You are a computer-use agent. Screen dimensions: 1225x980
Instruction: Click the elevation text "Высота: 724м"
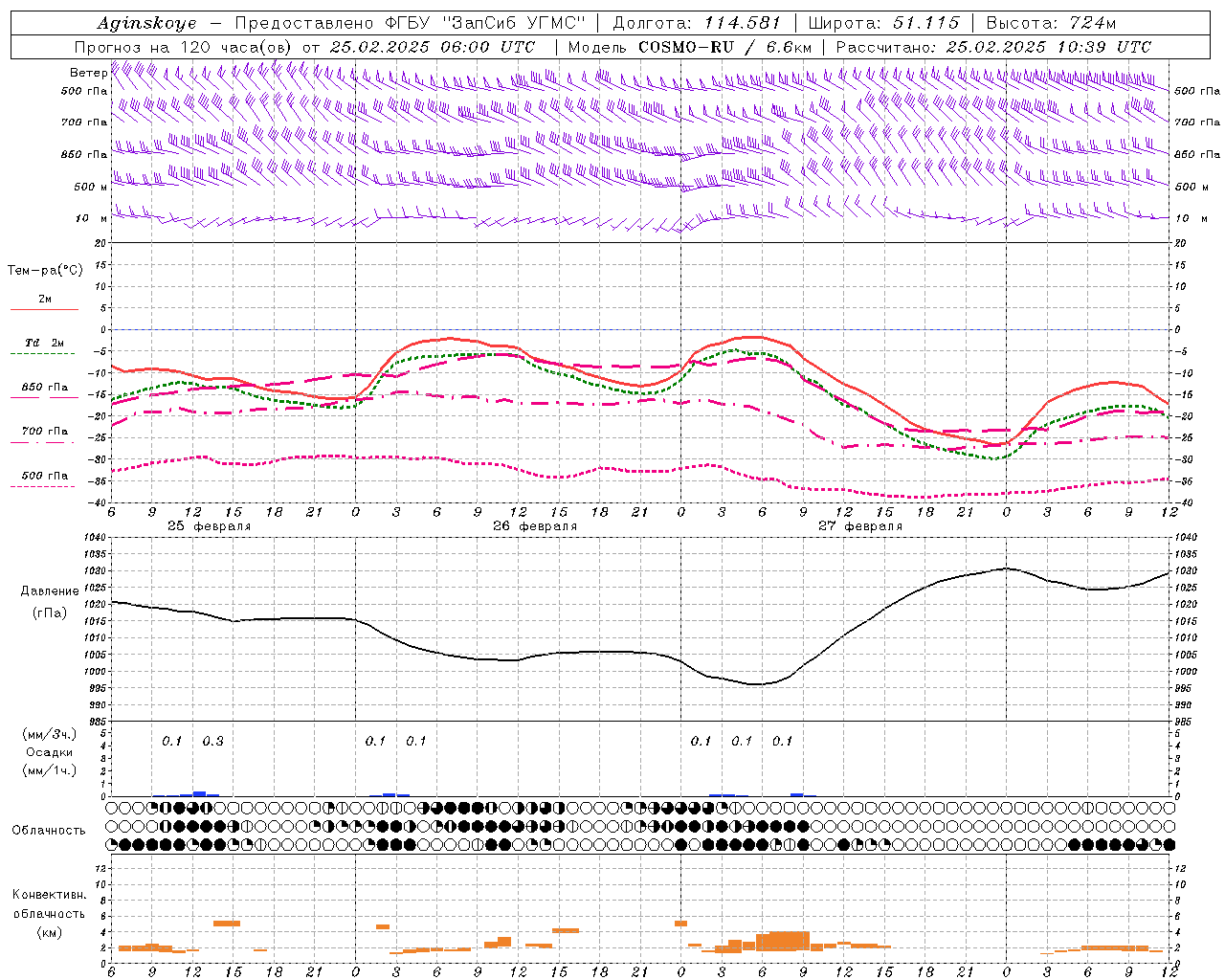(x=1051, y=23)
